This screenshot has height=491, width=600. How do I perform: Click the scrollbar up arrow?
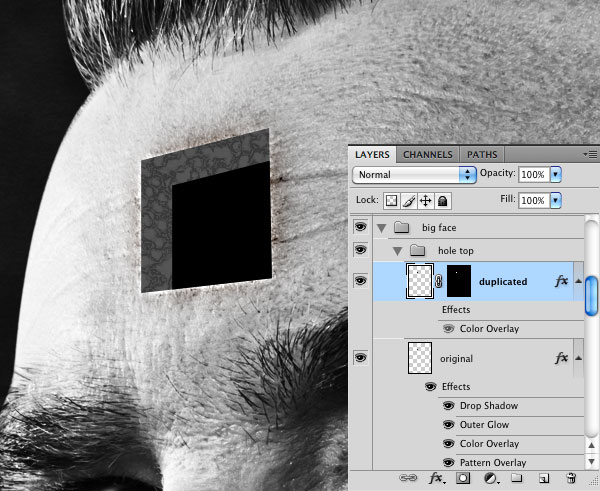pos(592,445)
